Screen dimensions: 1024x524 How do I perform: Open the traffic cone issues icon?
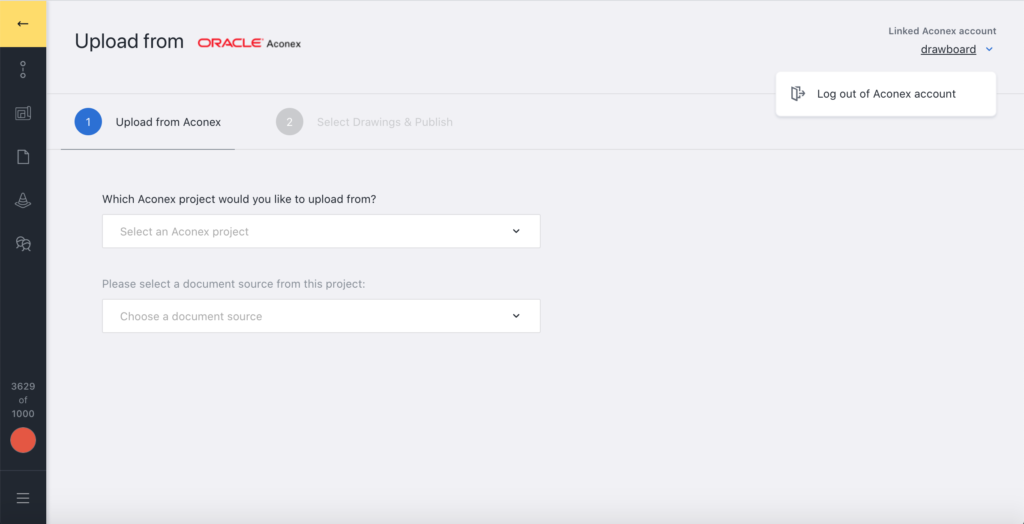point(23,201)
